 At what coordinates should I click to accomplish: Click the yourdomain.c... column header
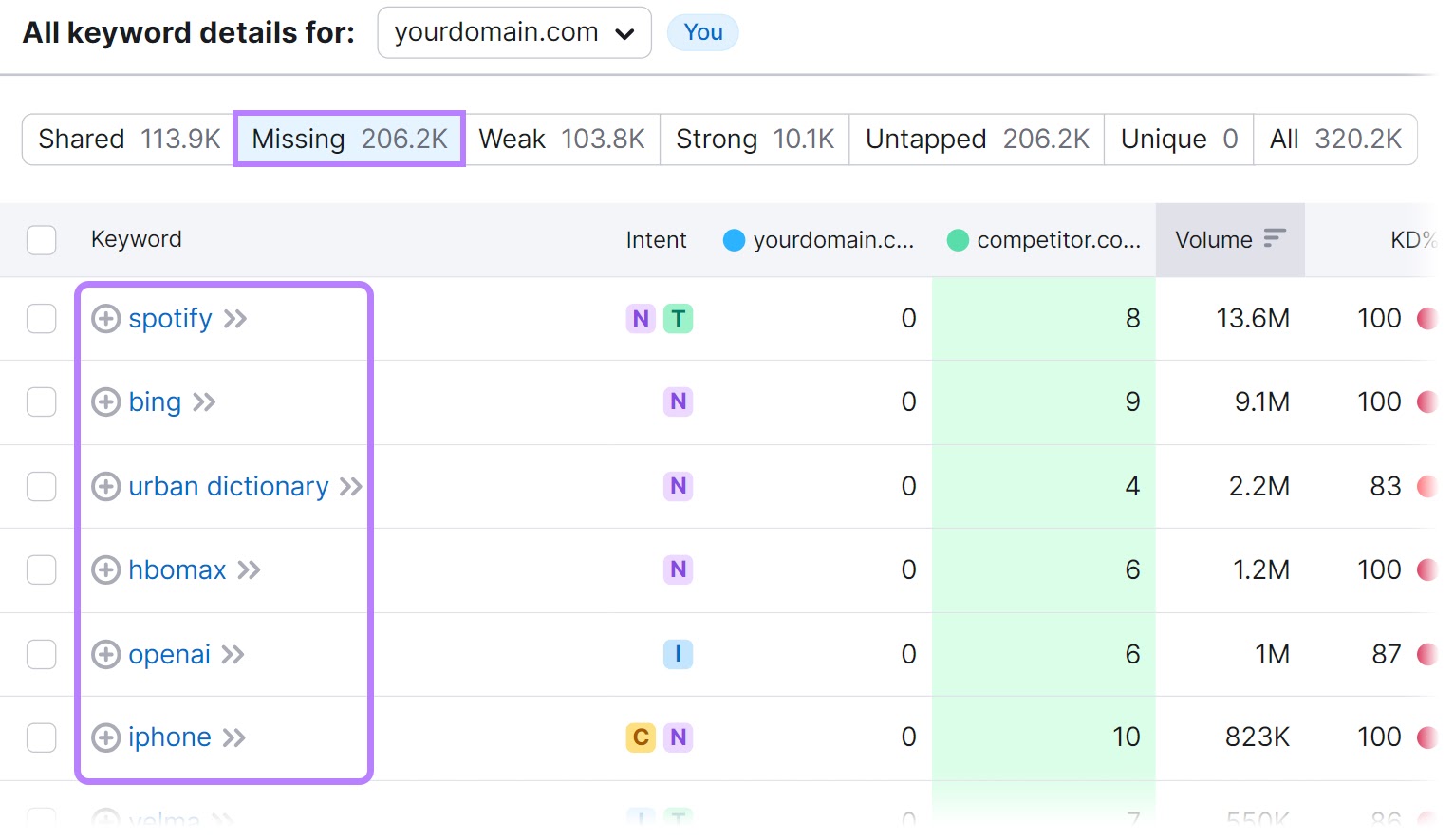click(x=819, y=240)
